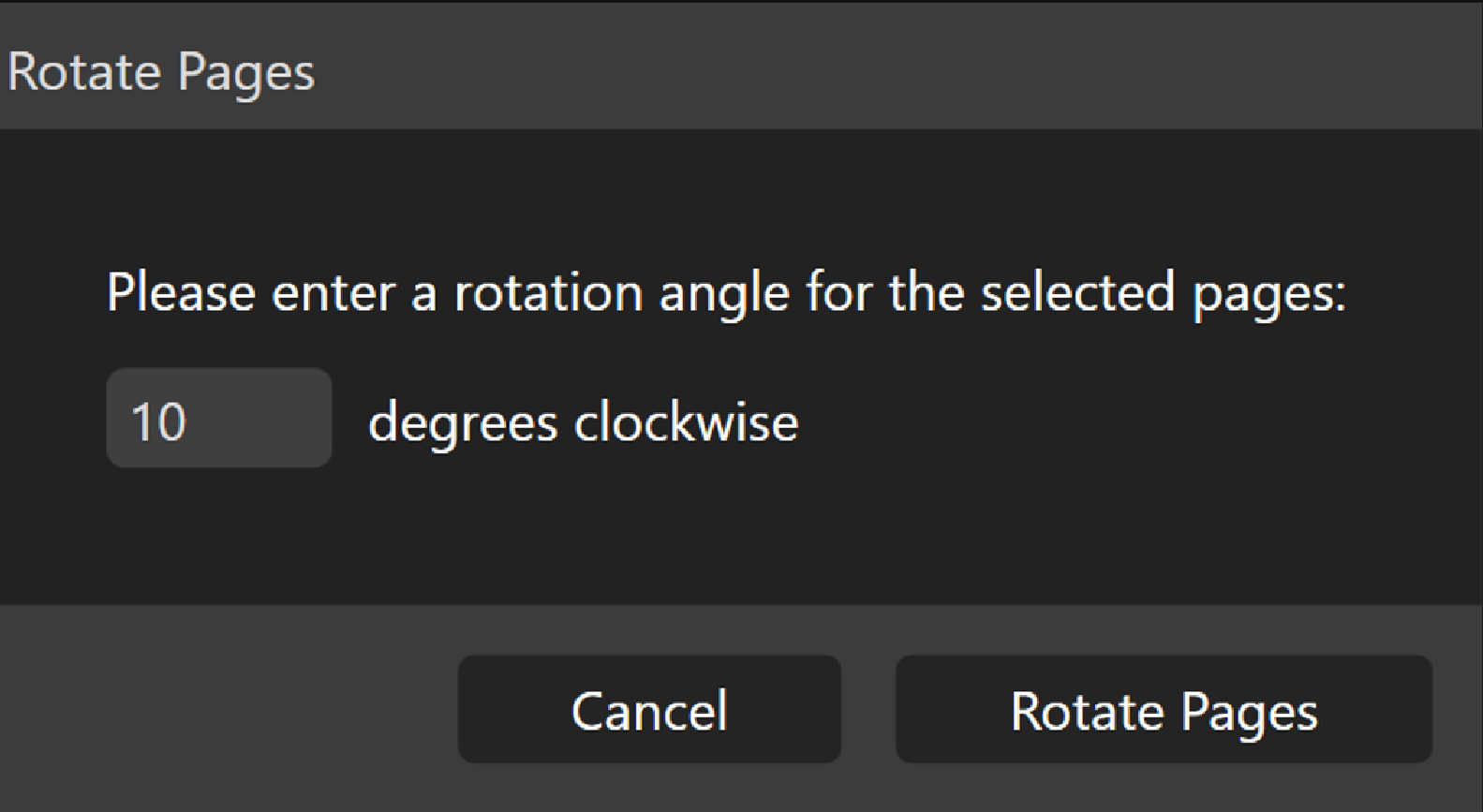This screenshot has width=1483, height=812.
Task: Click the 'degrees clockwise' label
Action: (x=582, y=421)
